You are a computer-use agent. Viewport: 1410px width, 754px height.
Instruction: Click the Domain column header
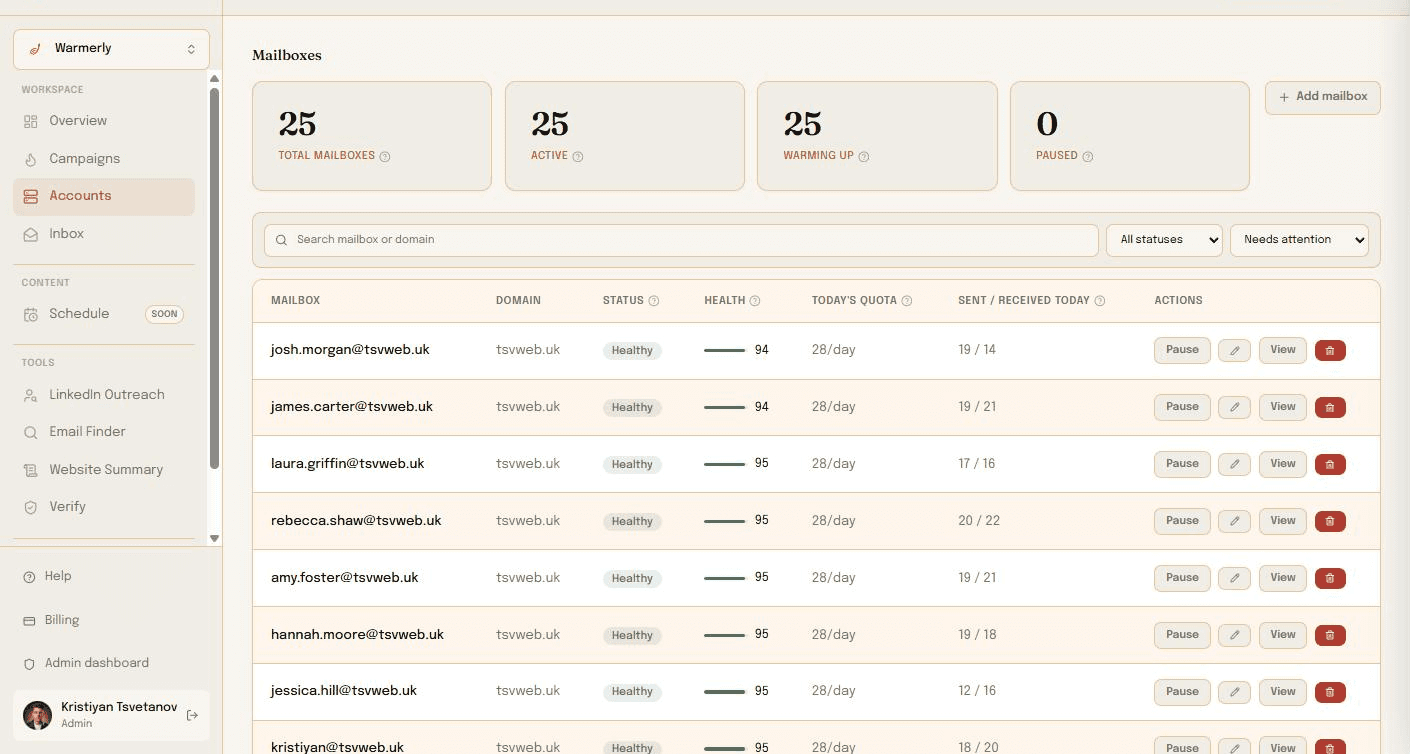(x=518, y=301)
